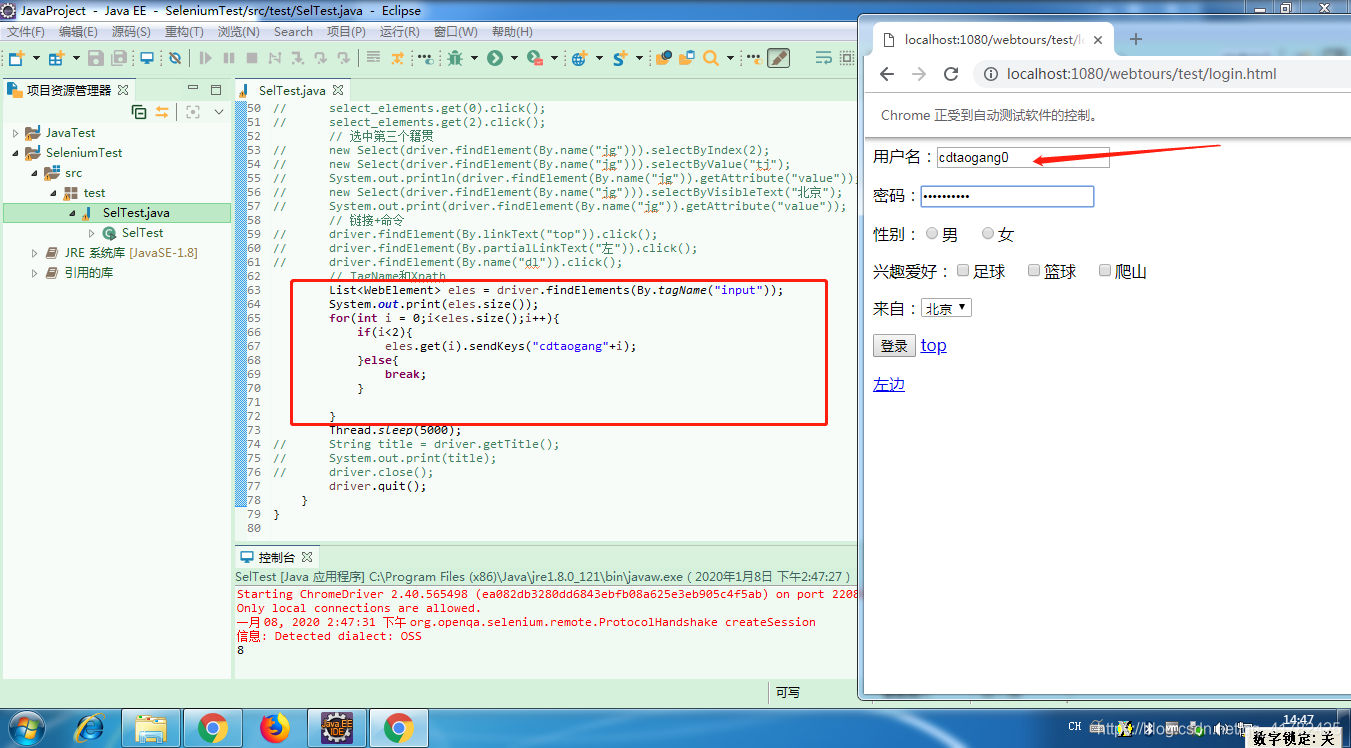Click the Save All icon in toolbar
Viewport: 1351px width, 748px height.
click(120, 58)
